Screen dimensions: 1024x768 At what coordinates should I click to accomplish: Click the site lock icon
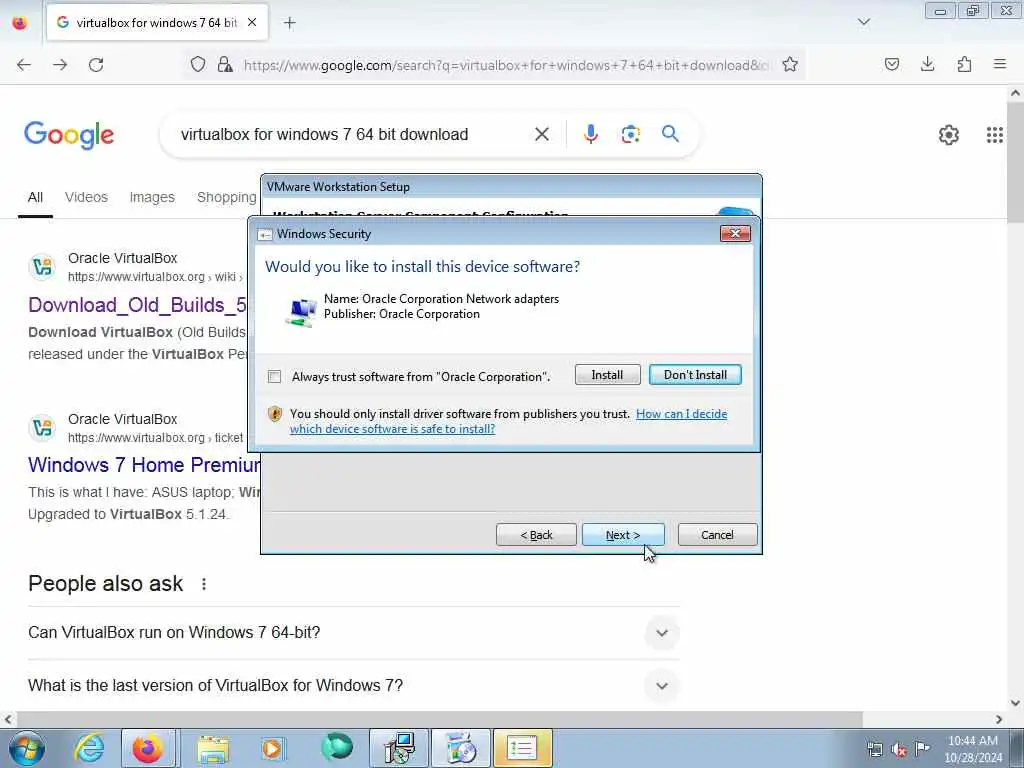(225, 64)
